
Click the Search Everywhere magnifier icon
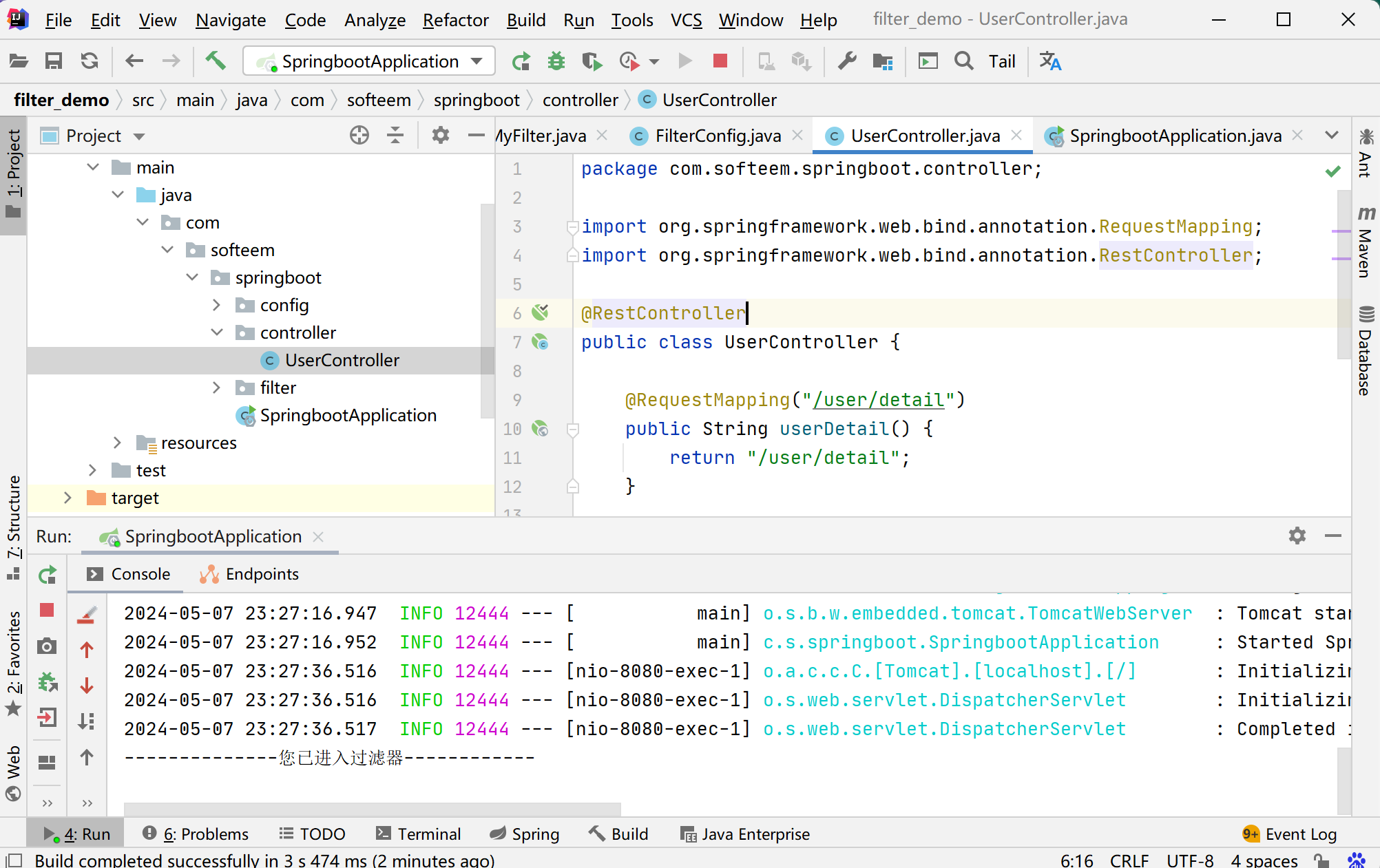964,61
